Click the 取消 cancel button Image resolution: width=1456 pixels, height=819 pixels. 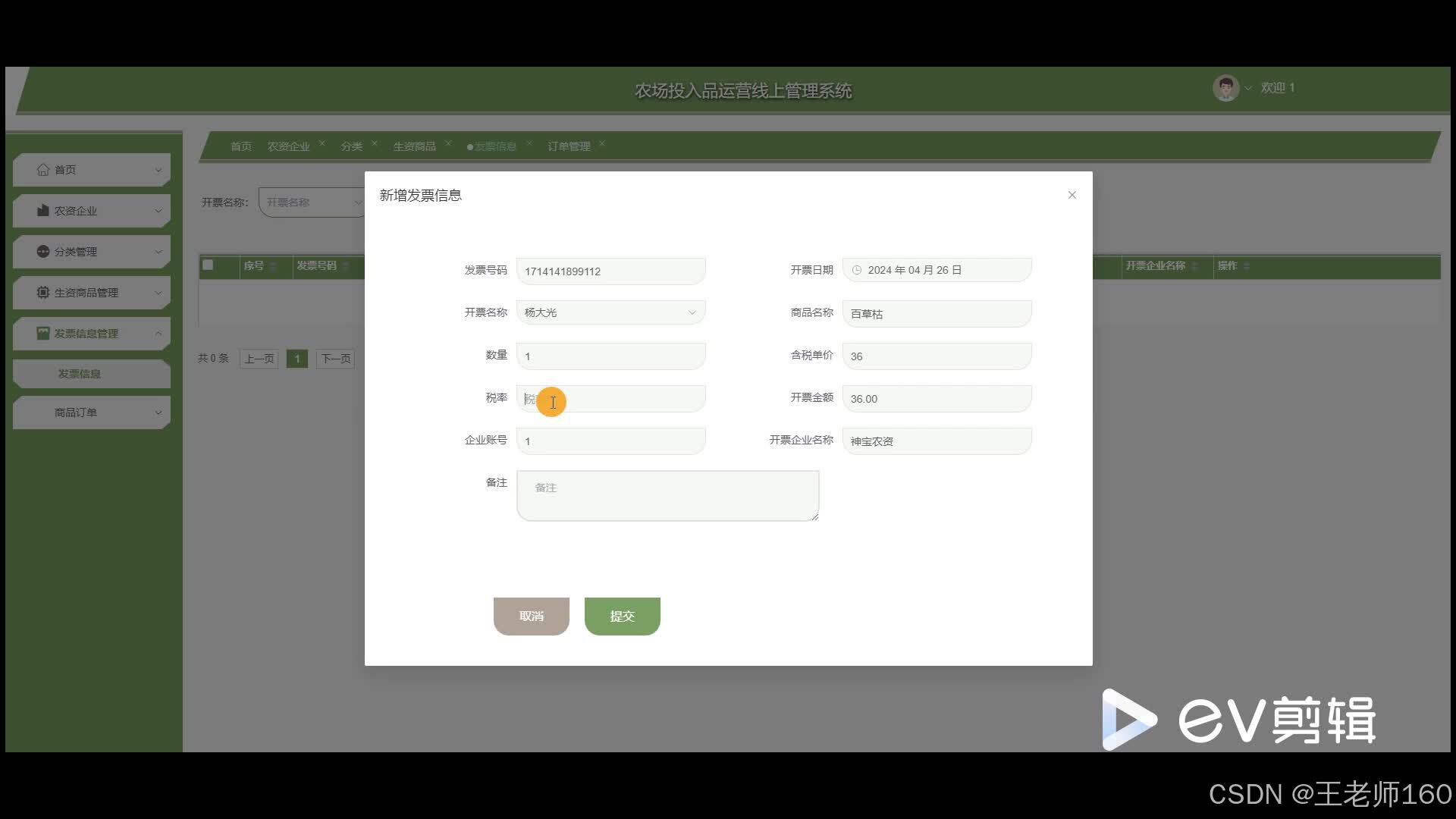pyautogui.click(x=531, y=616)
